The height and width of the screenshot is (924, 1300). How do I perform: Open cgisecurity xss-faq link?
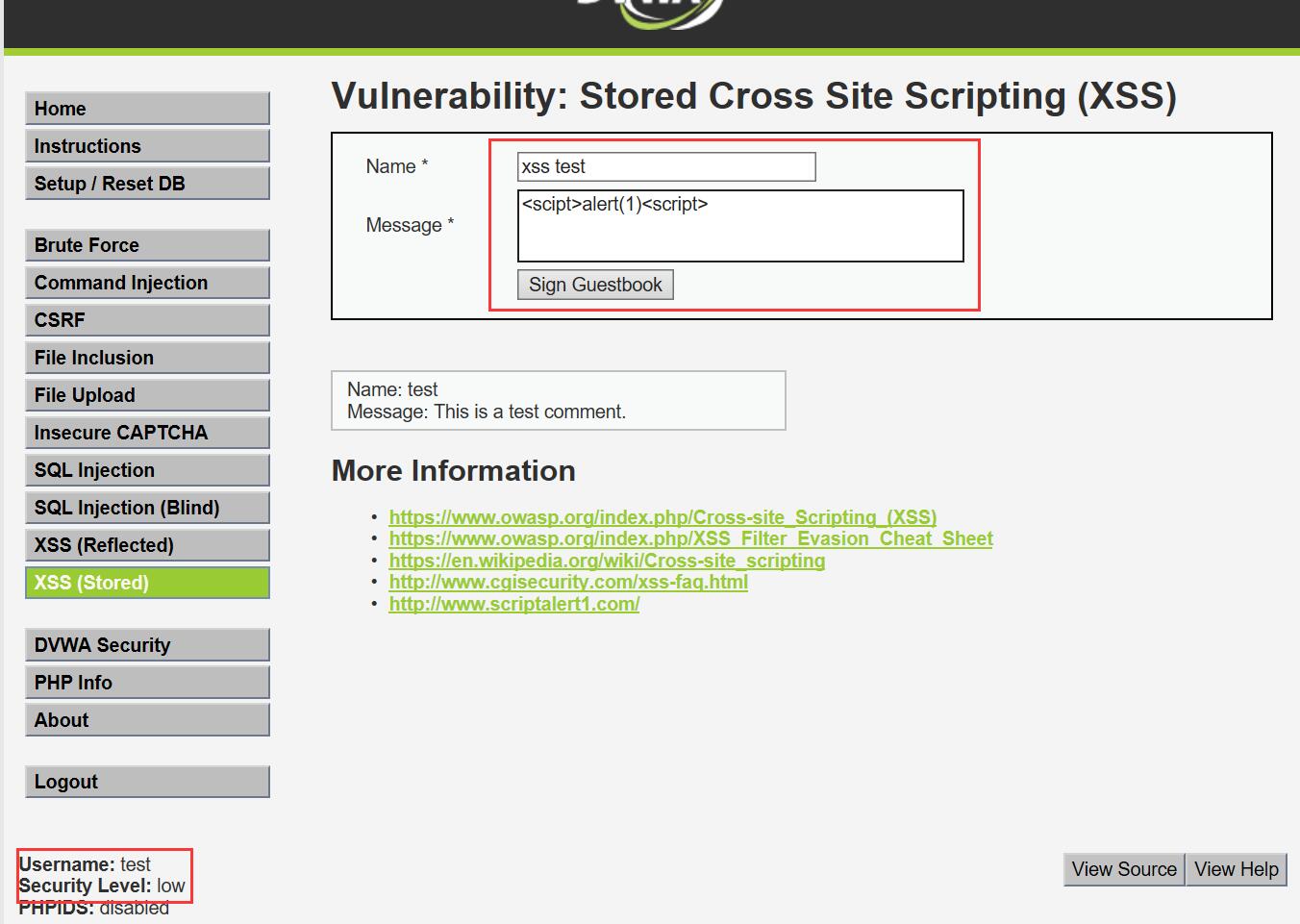568,582
